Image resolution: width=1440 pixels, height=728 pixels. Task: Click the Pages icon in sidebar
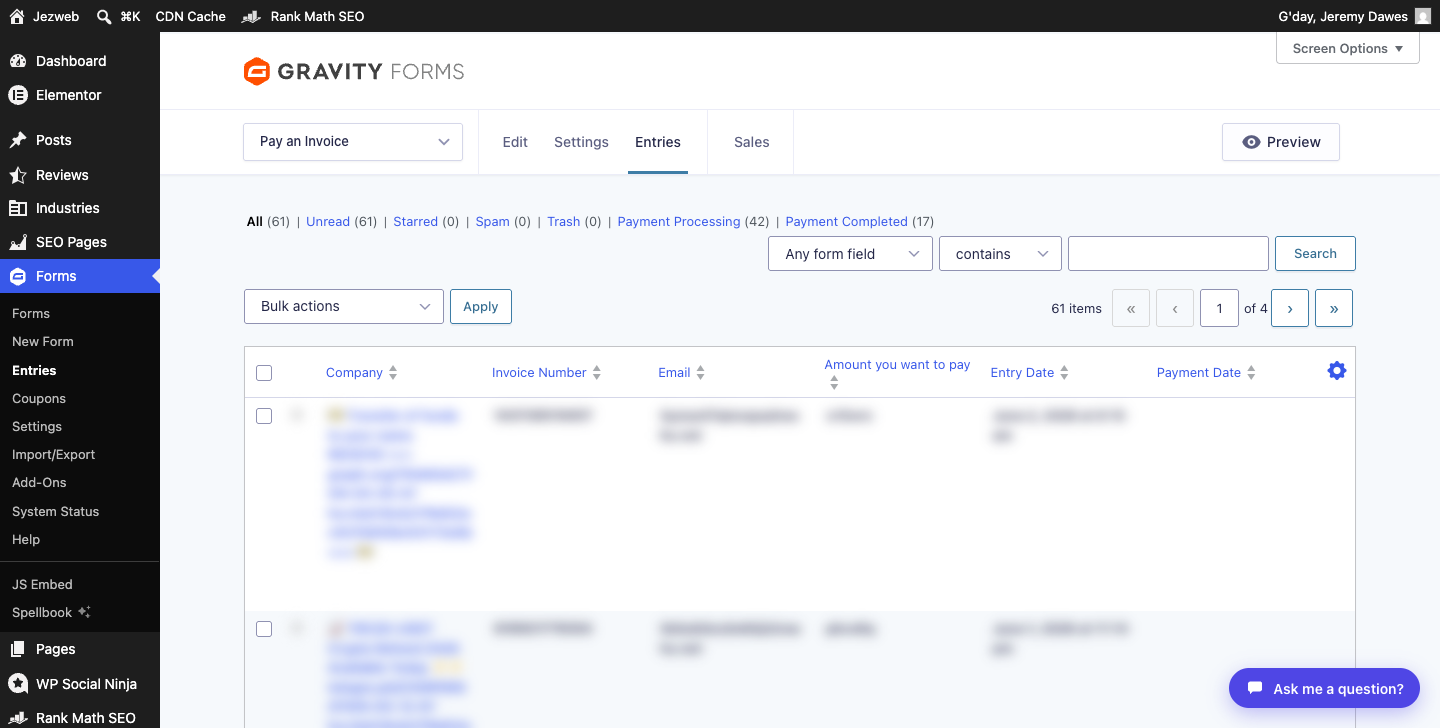coord(18,649)
